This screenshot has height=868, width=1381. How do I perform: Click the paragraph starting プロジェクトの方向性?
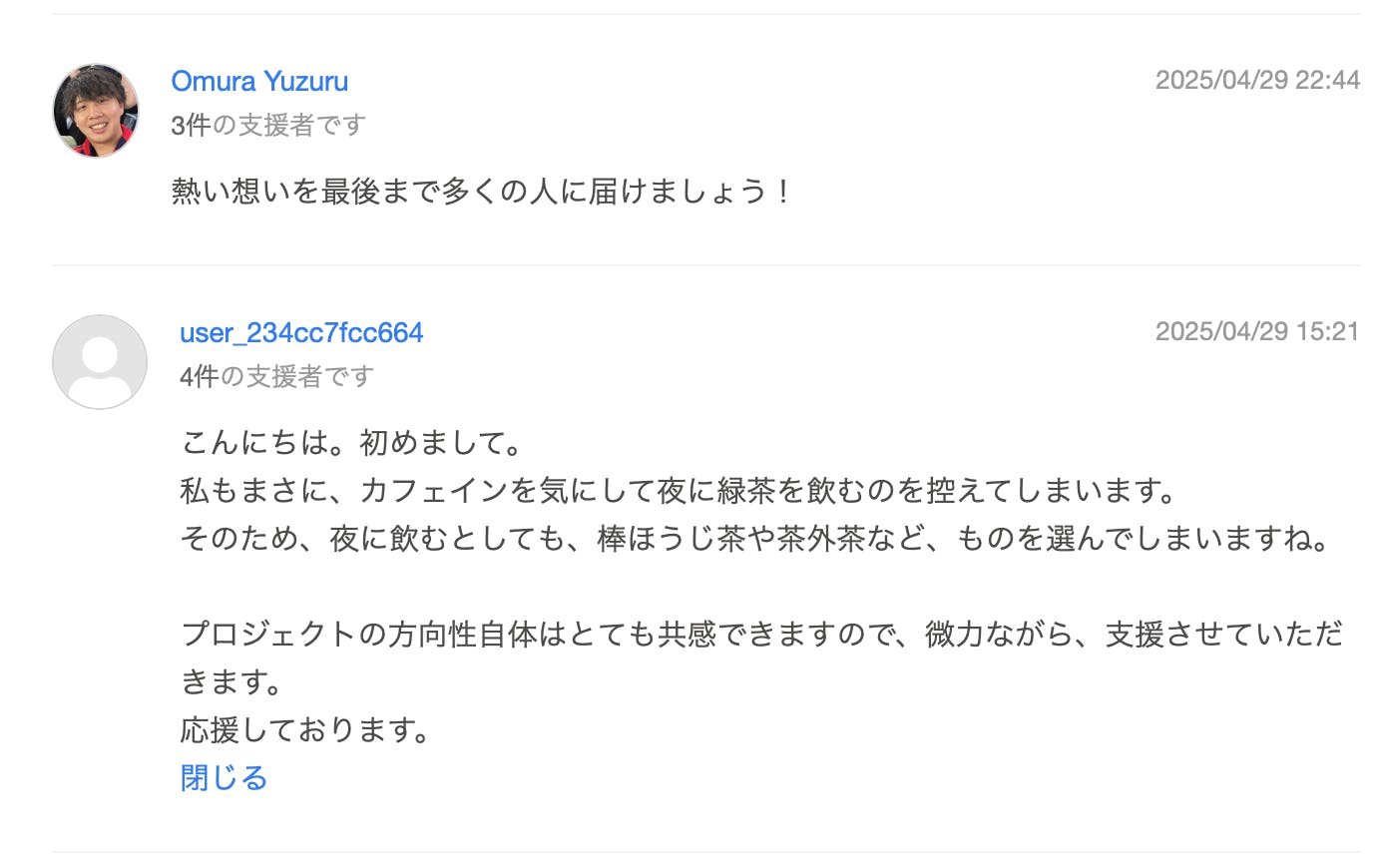tap(761, 634)
